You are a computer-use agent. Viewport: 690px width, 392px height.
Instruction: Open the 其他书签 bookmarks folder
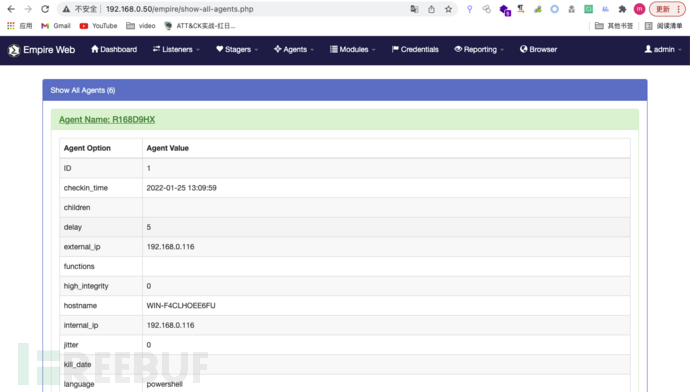pos(614,26)
